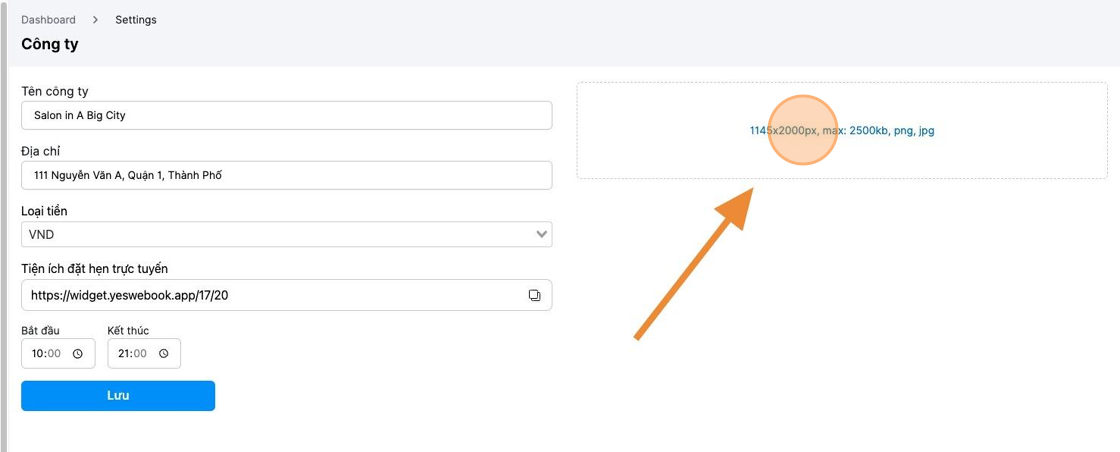The width and height of the screenshot is (1120, 452).
Task: Select the hour 10 in Bắt đầu time
Action: point(39,353)
